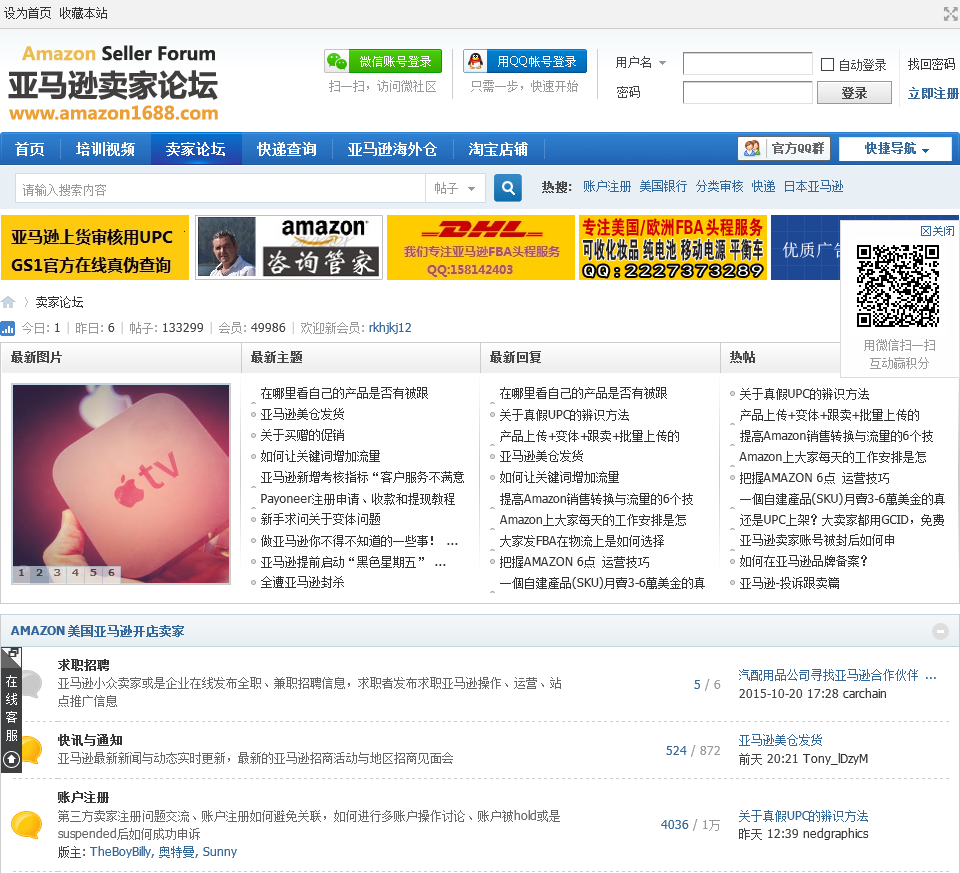Viewport: 960px width, 873px height.
Task: Expand the 快捷导航 menu
Action: [895, 149]
